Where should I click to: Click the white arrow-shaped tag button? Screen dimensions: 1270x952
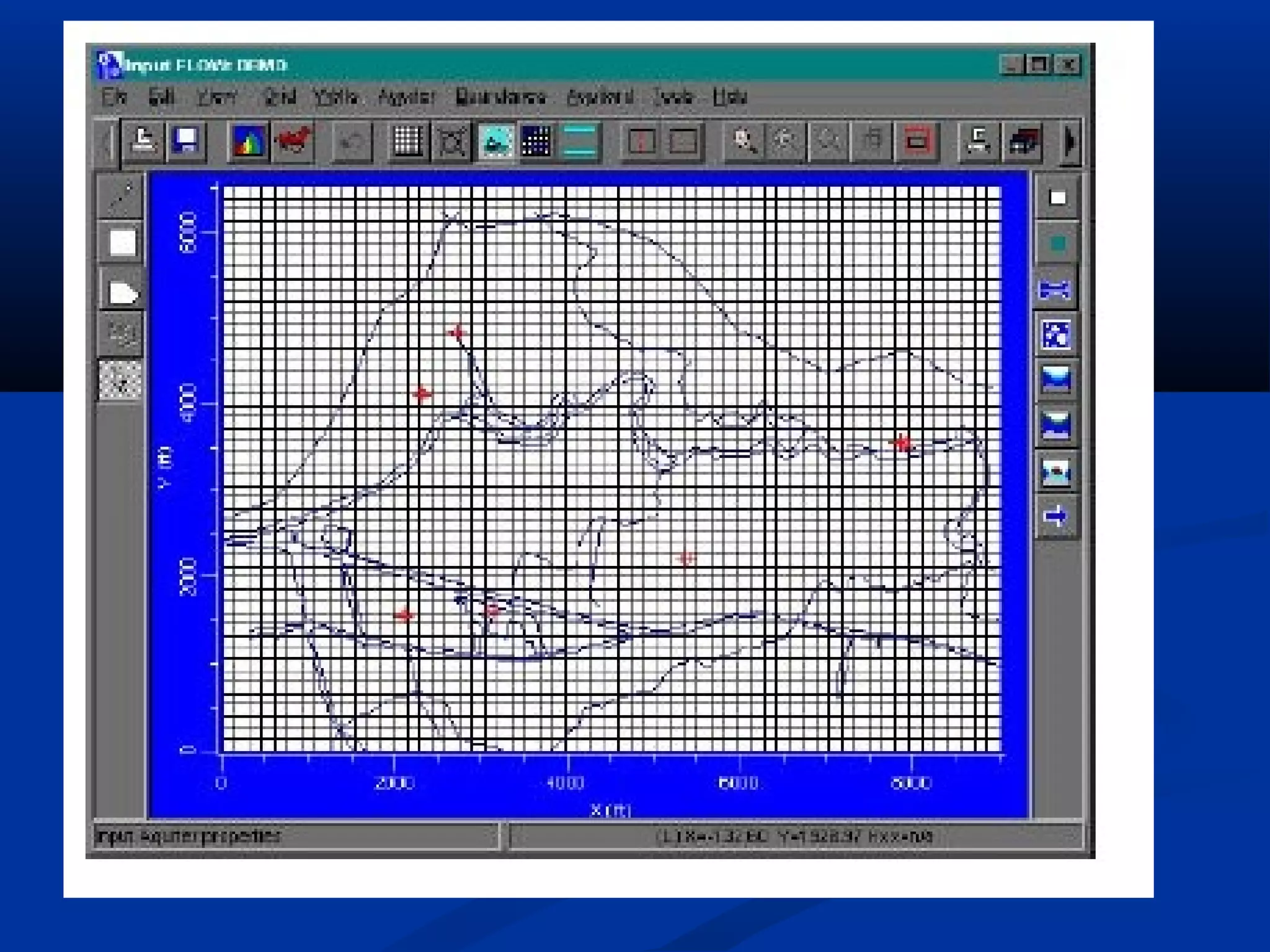[x=123, y=293]
